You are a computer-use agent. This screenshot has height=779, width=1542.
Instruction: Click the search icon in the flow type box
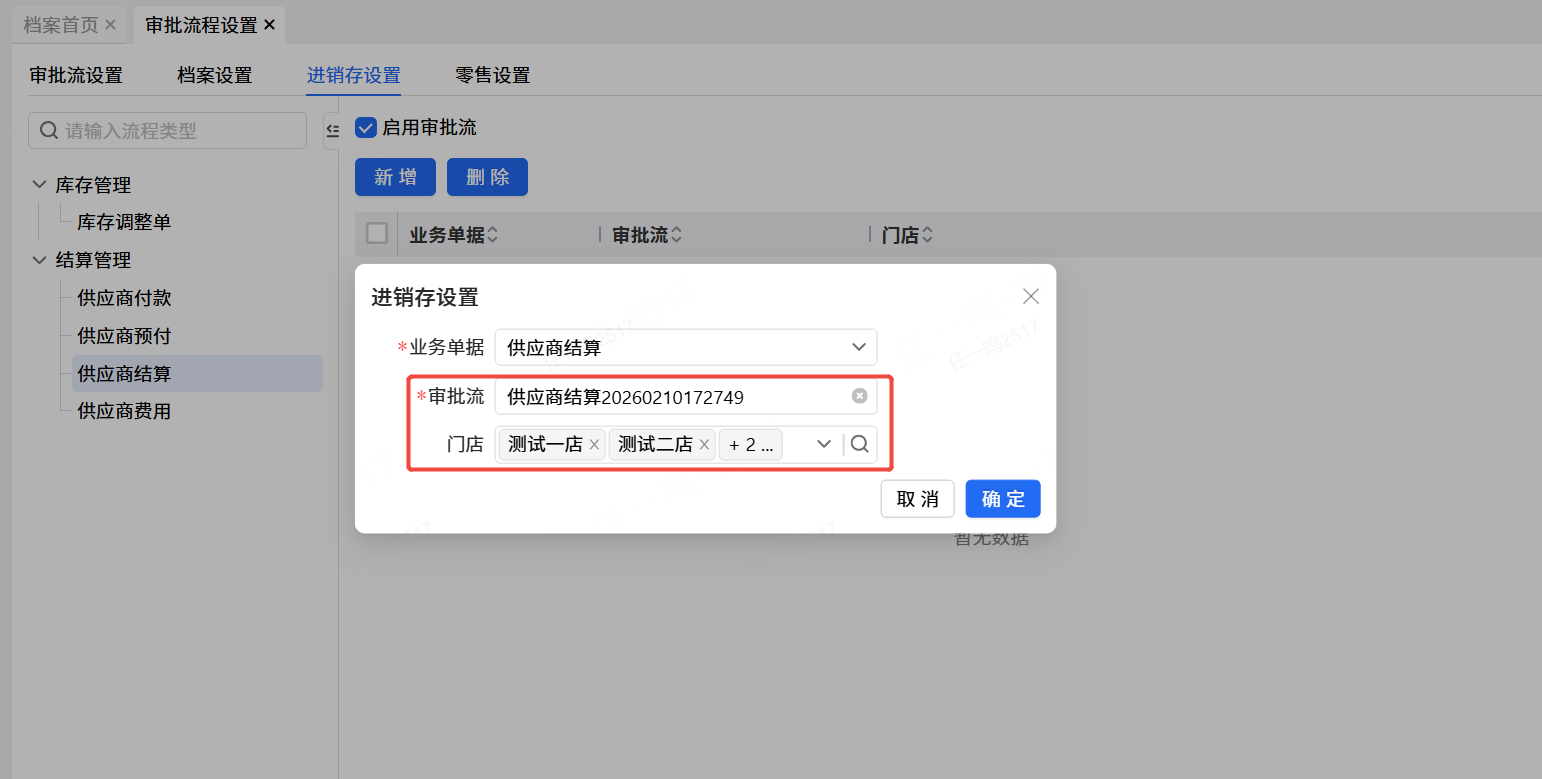tap(48, 130)
